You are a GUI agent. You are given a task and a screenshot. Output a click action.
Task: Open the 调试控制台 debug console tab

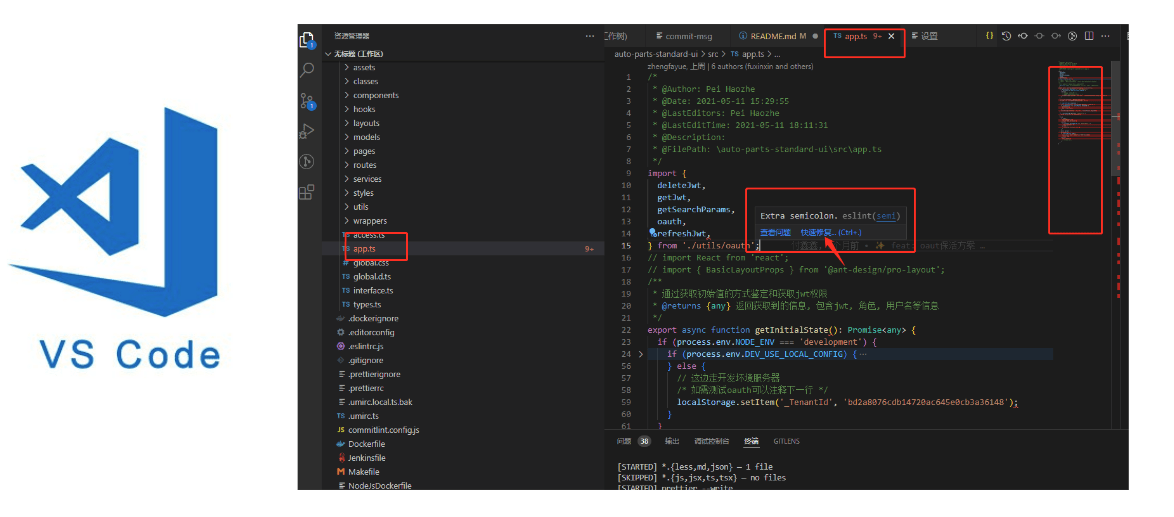[x=712, y=441]
